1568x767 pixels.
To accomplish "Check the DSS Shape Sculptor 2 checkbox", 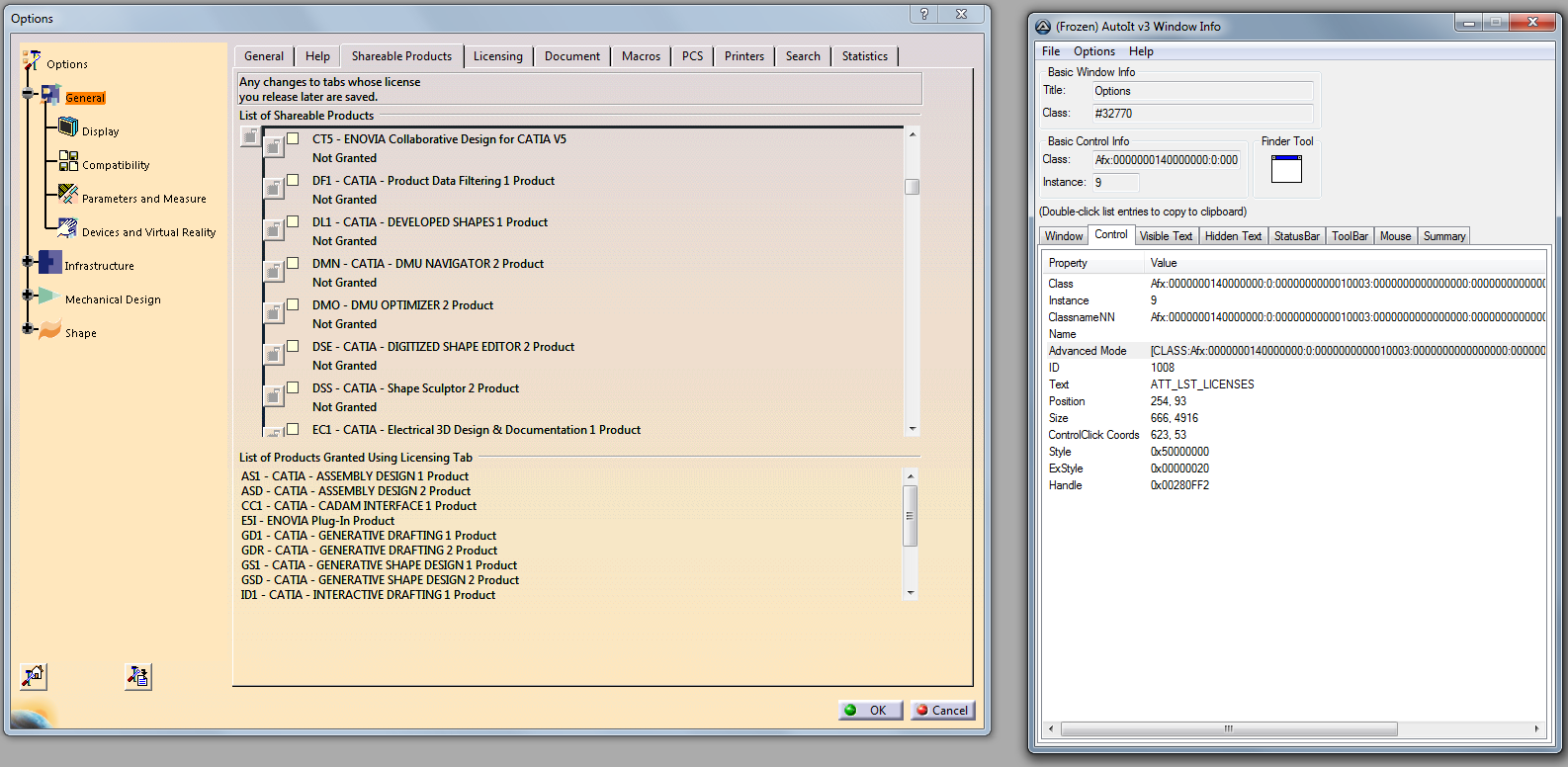I will (x=293, y=387).
